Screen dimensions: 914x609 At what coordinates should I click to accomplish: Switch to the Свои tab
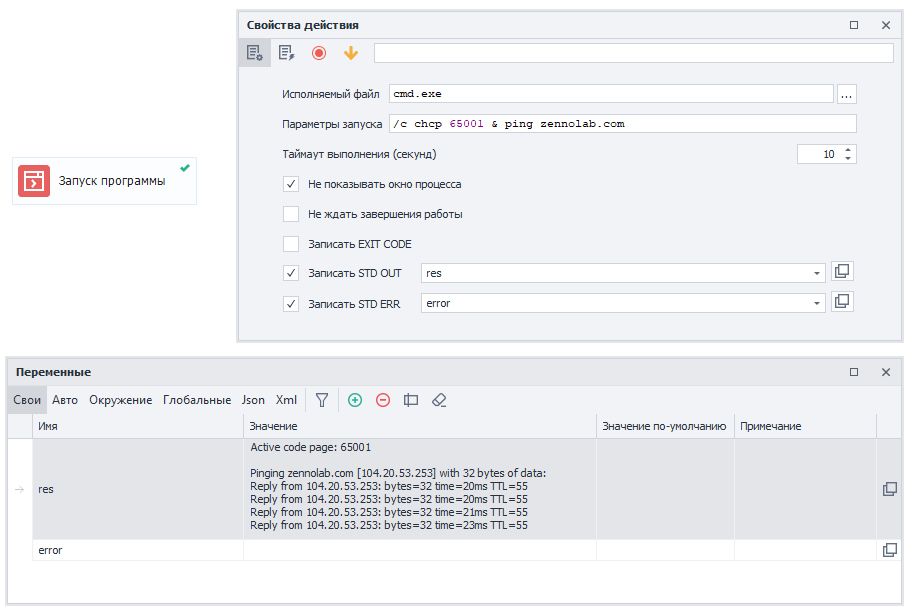(x=27, y=400)
